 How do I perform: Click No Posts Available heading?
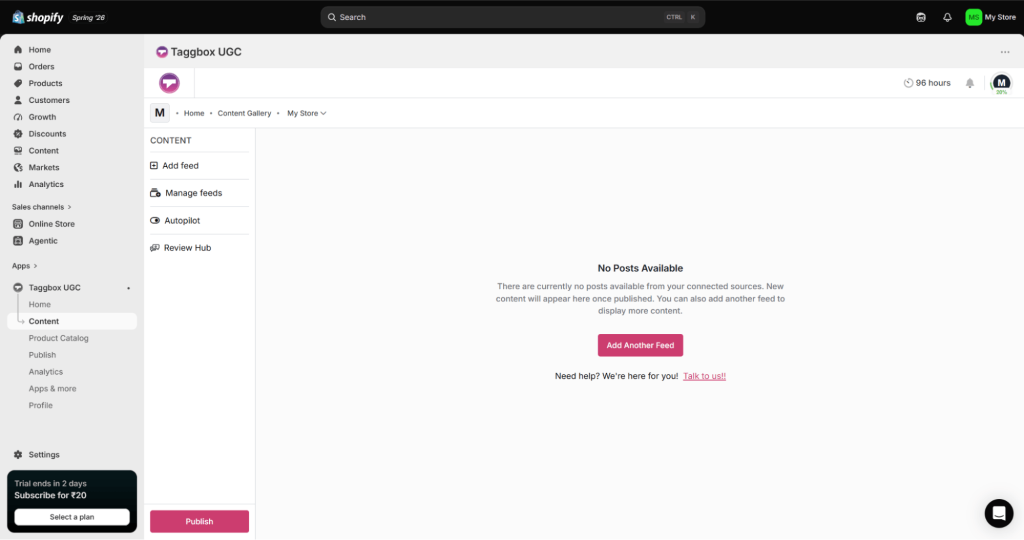click(640, 268)
